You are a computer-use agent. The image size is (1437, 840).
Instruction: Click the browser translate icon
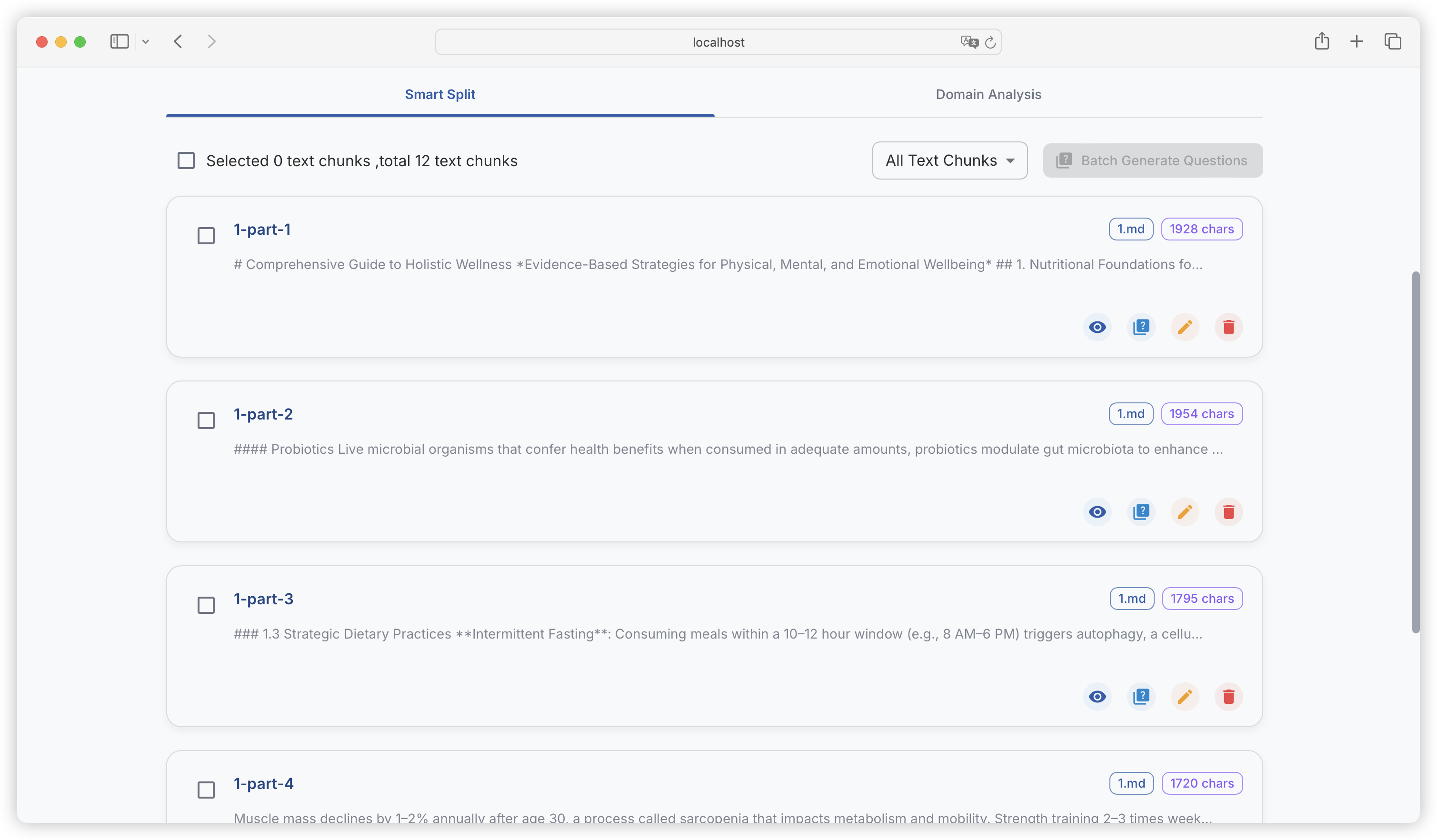coord(968,41)
